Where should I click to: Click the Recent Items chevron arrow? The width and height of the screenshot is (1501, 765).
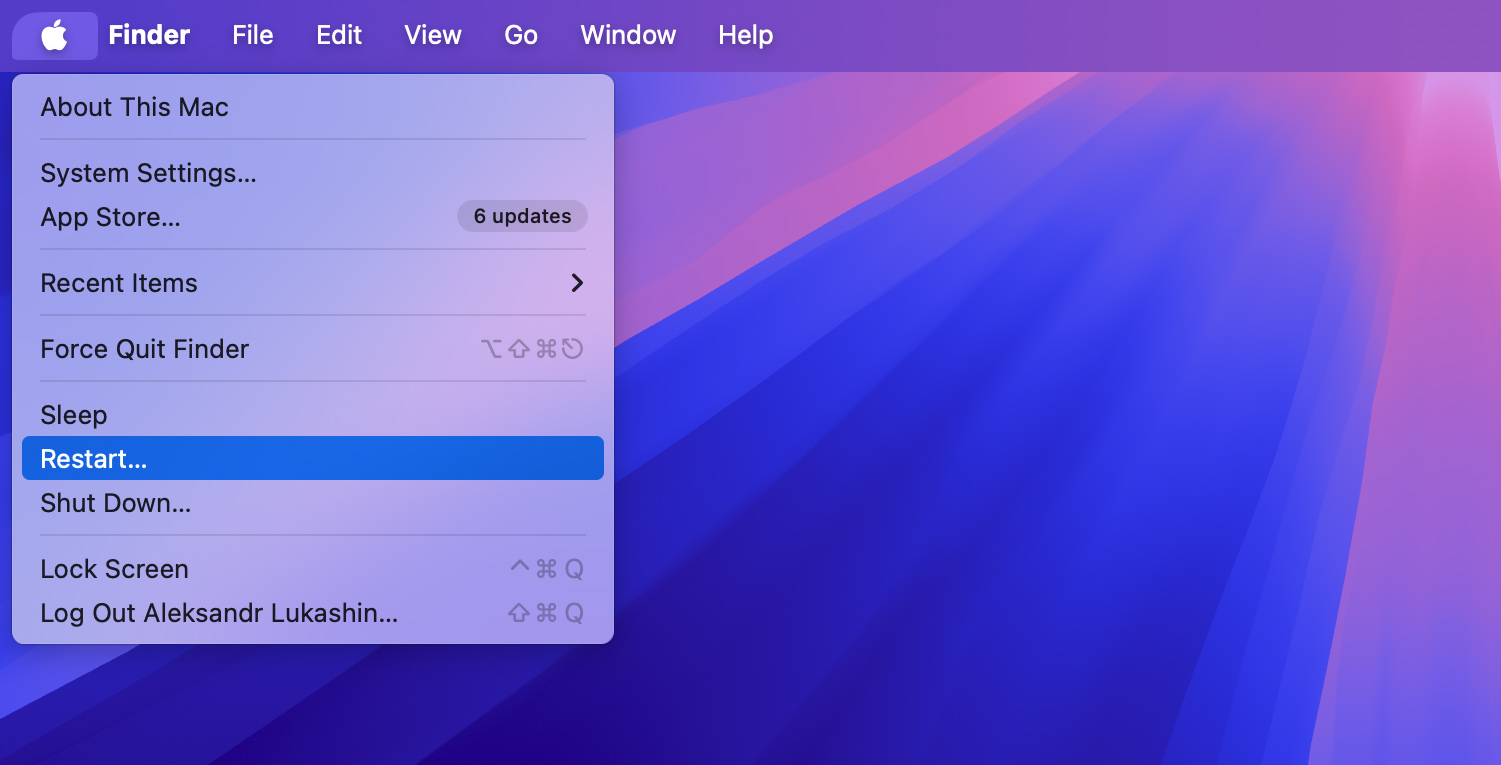pos(577,283)
